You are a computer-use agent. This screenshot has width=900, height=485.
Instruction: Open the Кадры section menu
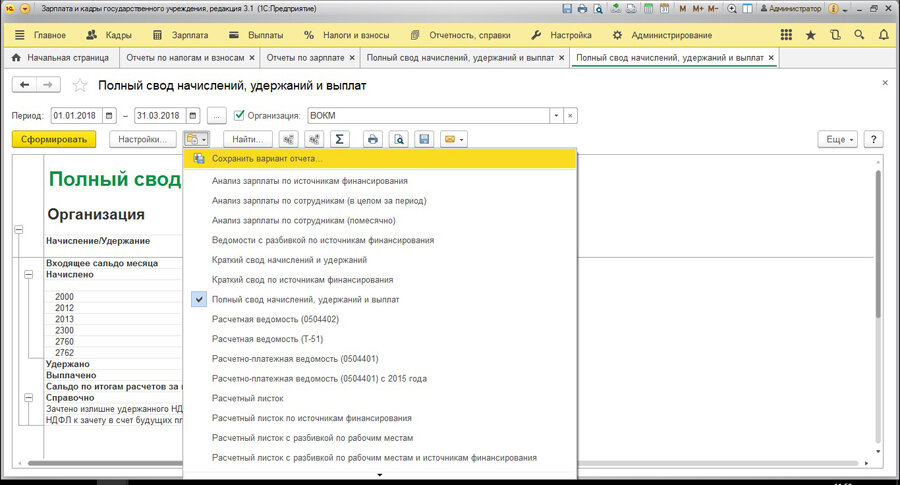pyautogui.click(x=108, y=35)
